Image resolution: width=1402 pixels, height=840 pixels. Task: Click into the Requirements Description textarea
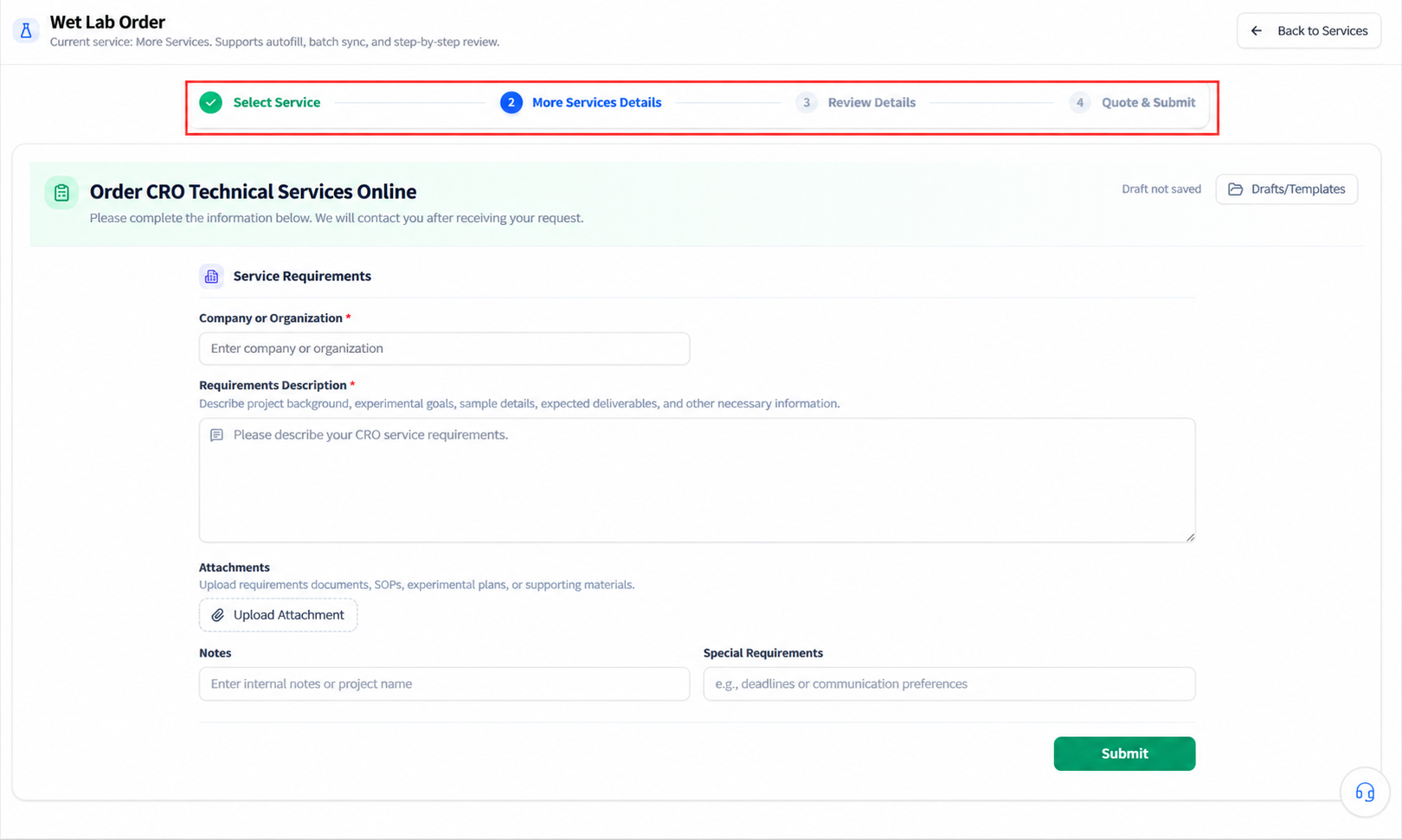click(x=697, y=480)
